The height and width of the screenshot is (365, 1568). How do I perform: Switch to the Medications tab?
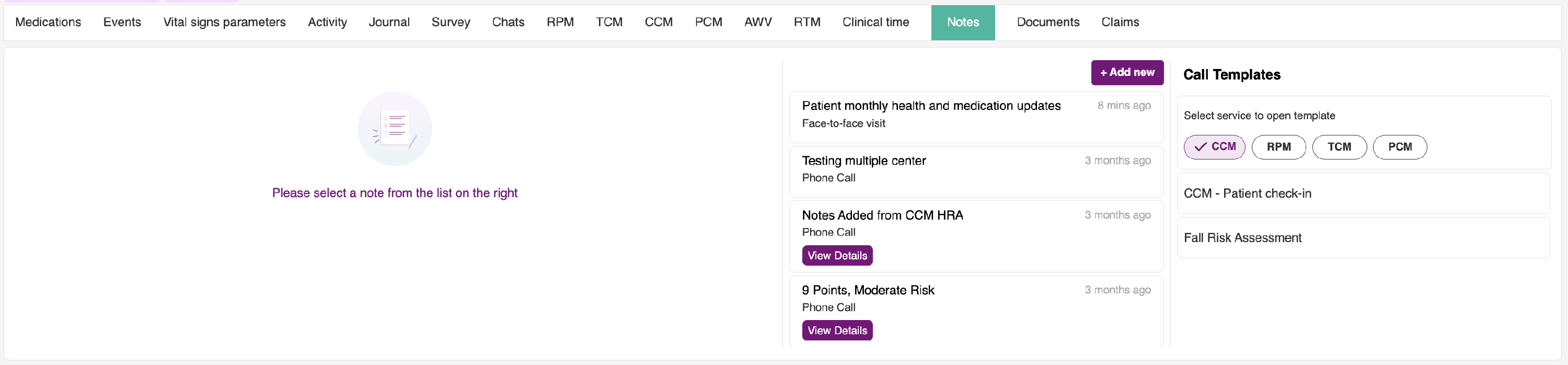click(48, 22)
